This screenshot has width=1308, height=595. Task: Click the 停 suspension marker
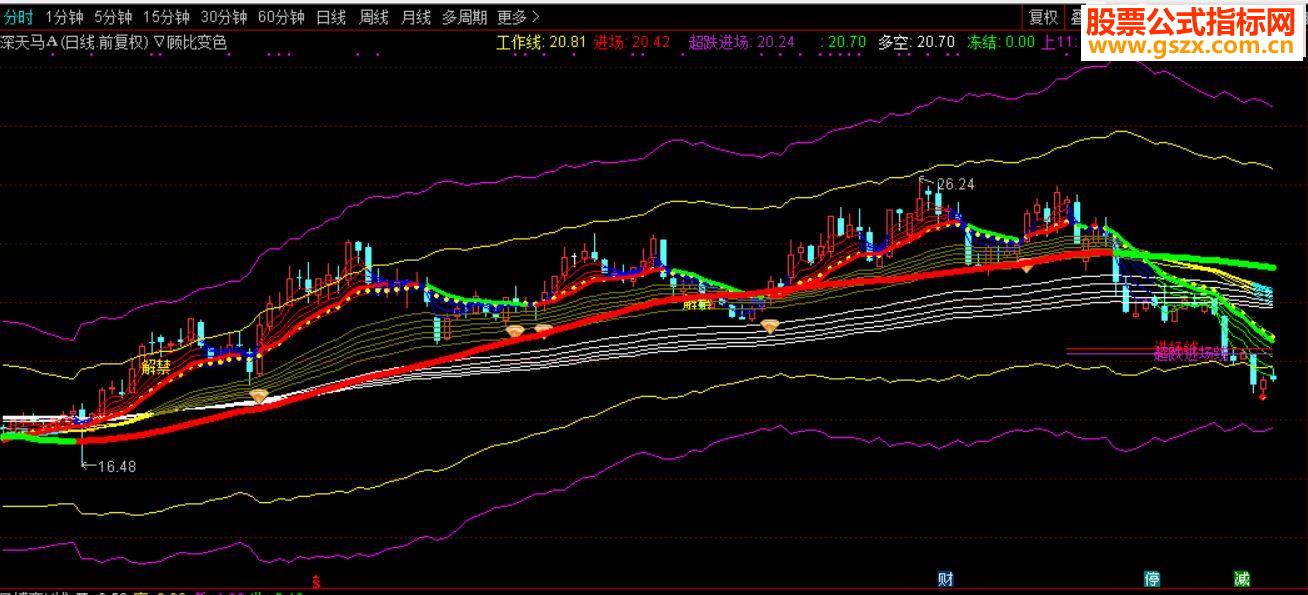point(1152,578)
